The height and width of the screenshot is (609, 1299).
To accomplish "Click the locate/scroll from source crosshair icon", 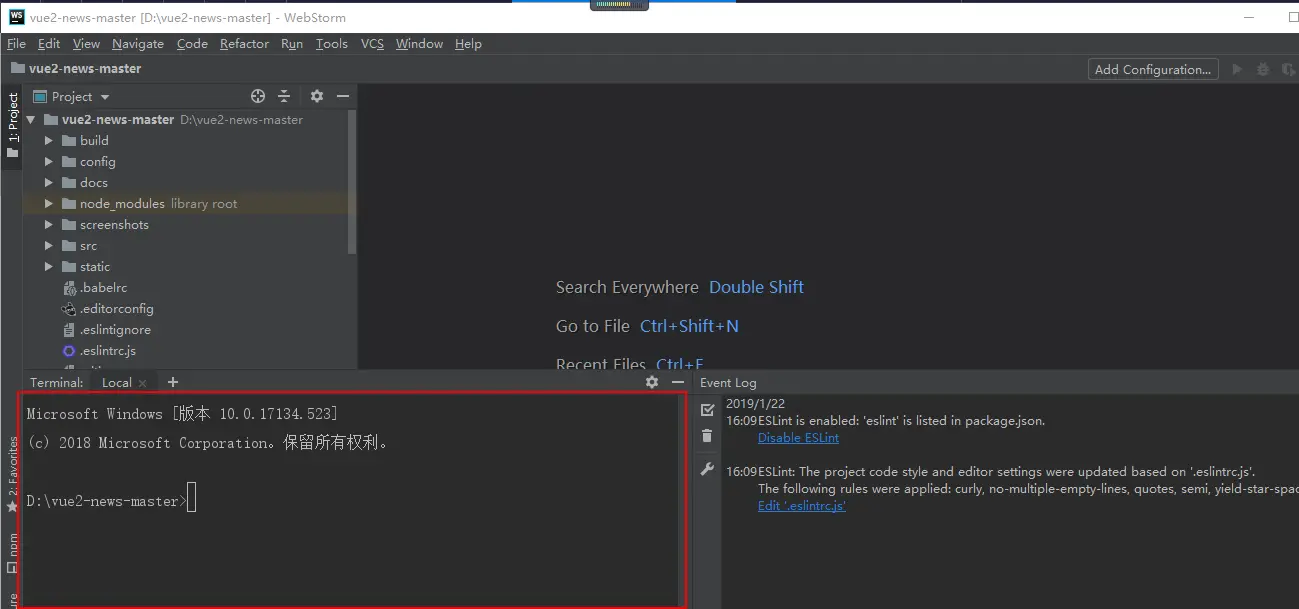I will [258, 96].
